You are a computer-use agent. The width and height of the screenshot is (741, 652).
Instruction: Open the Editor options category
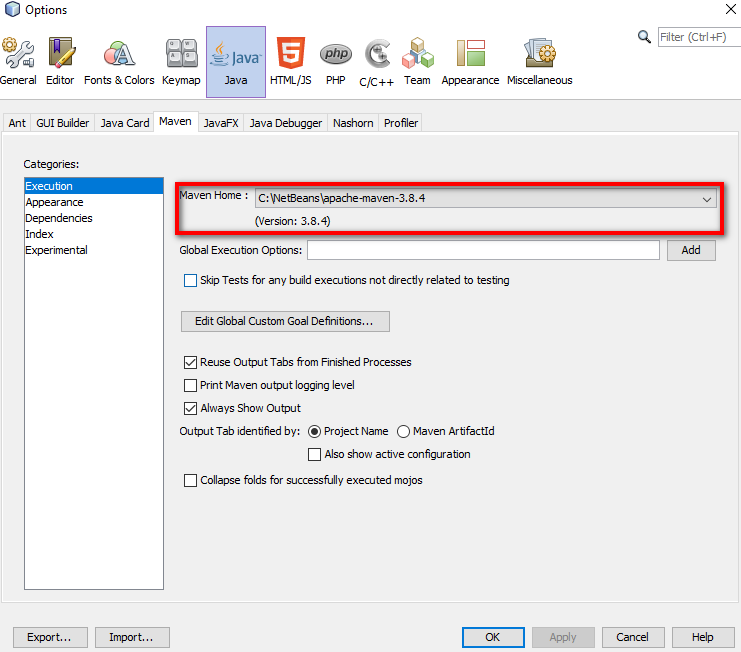click(60, 61)
